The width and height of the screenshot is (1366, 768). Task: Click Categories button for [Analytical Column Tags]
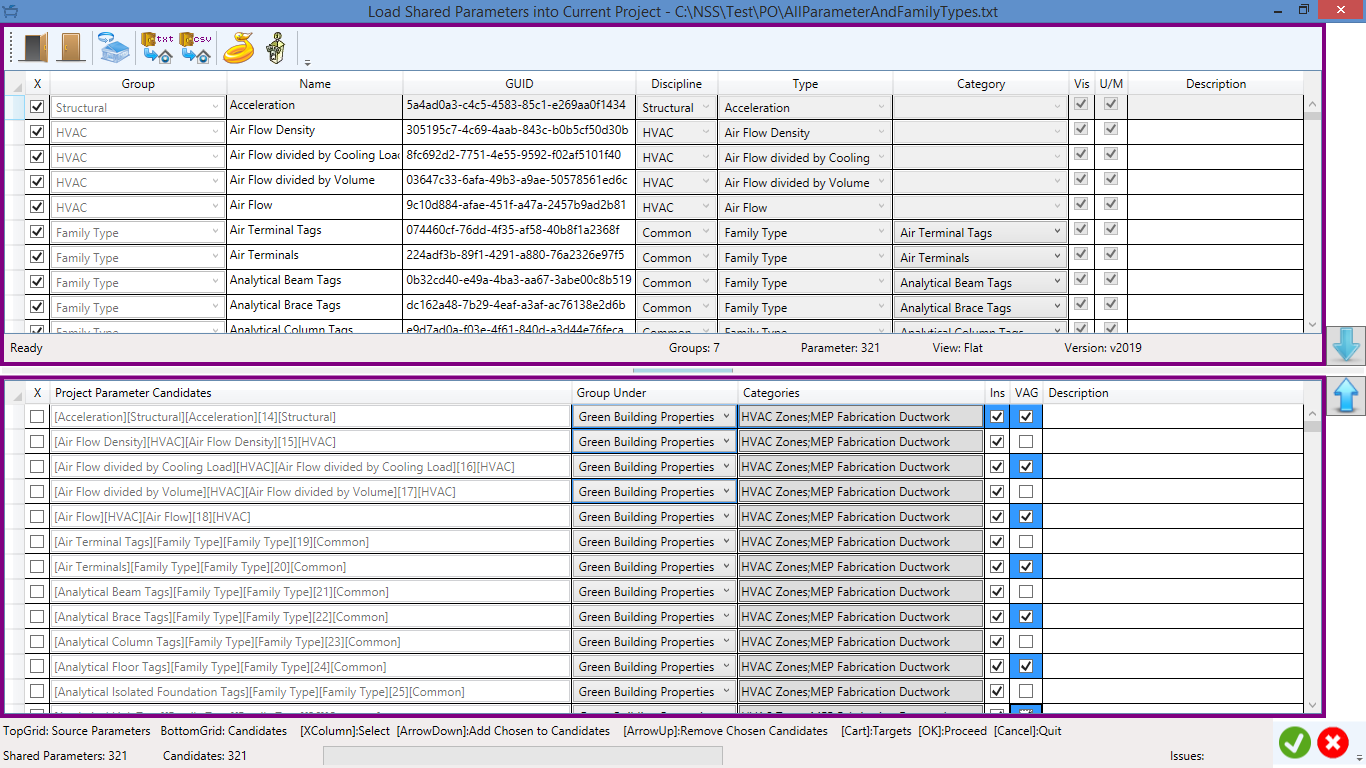point(861,641)
